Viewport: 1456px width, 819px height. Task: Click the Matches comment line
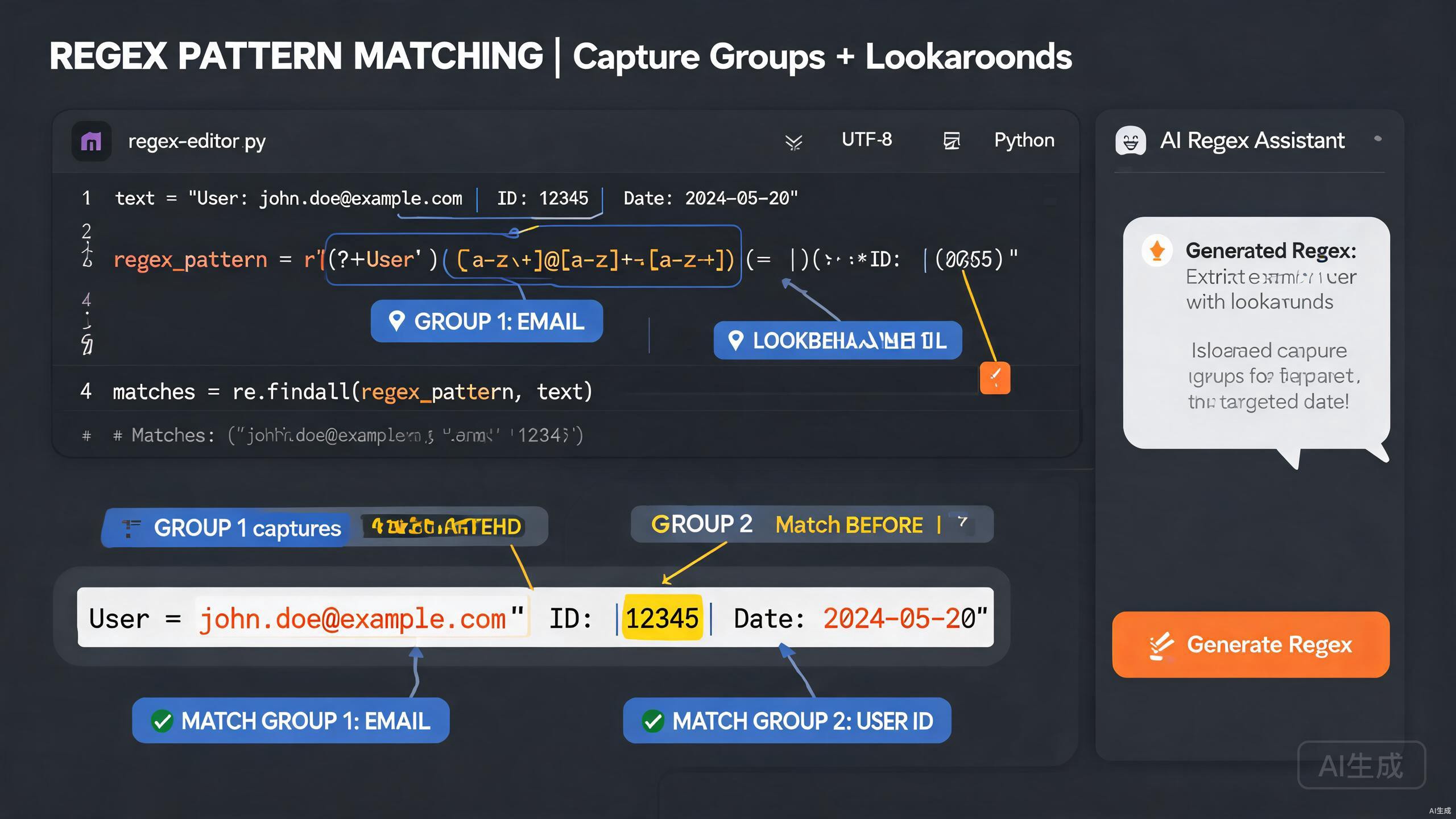348,436
